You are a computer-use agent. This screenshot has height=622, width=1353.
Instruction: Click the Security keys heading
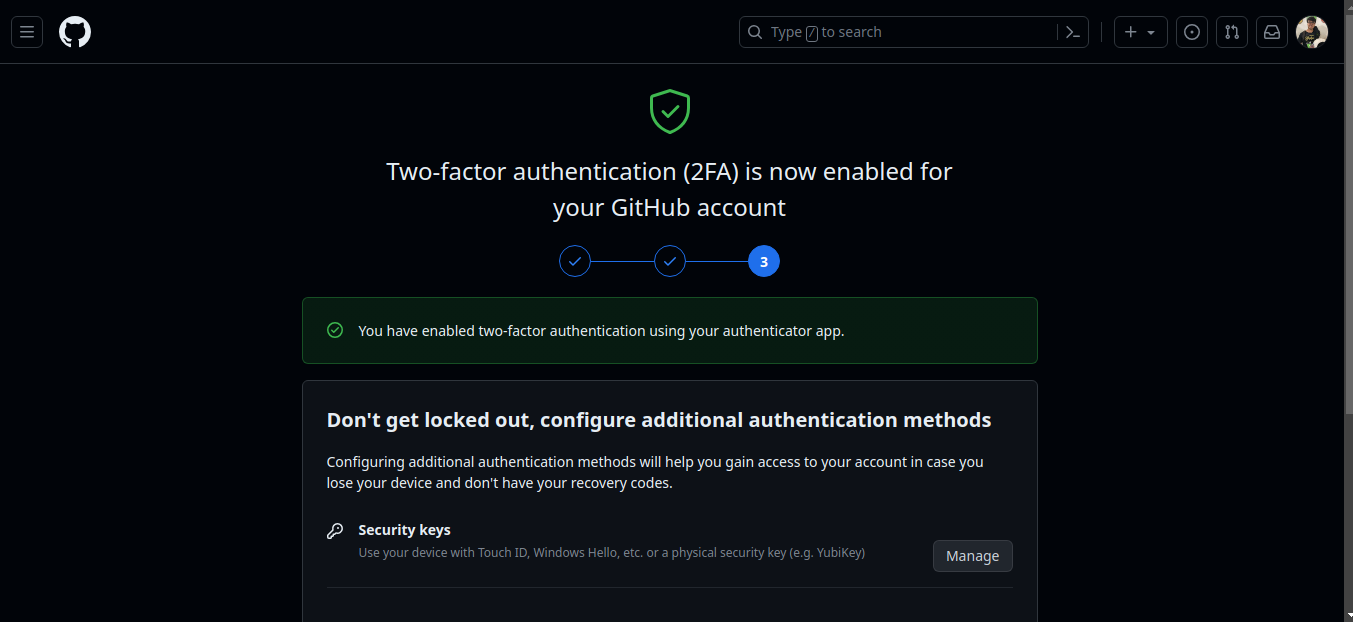click(405, 530)
